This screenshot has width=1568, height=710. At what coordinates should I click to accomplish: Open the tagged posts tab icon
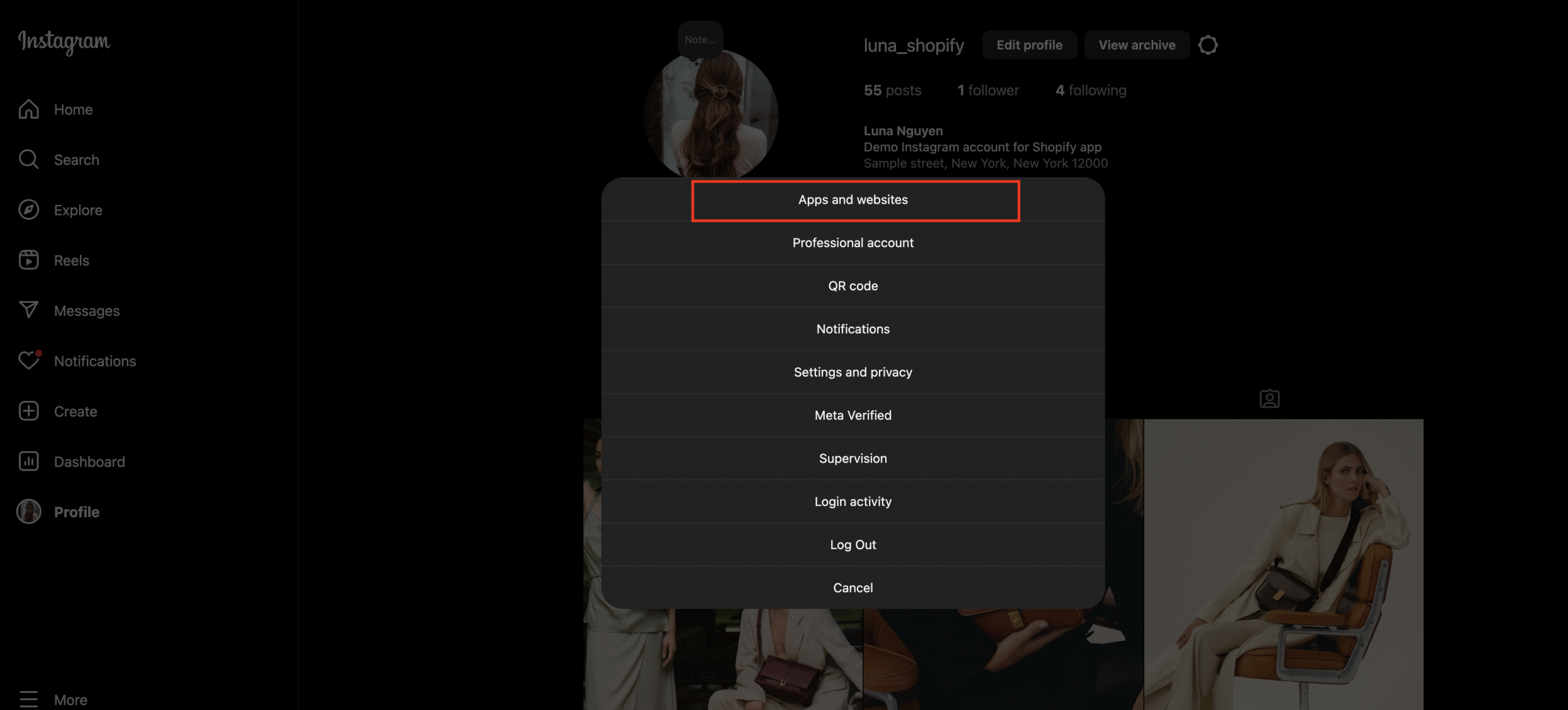coord(1269,398)
